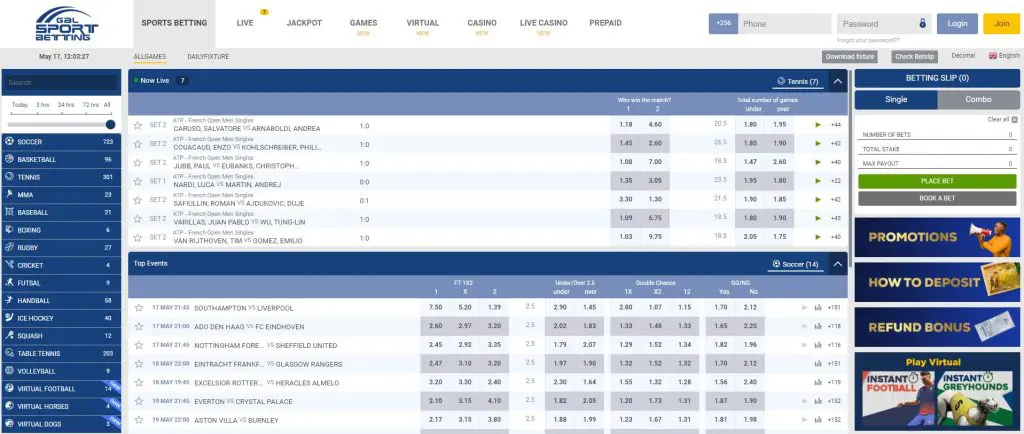Adjust the time range slider handle
This screenshot has width=1024, height=434.
point(110,124)
